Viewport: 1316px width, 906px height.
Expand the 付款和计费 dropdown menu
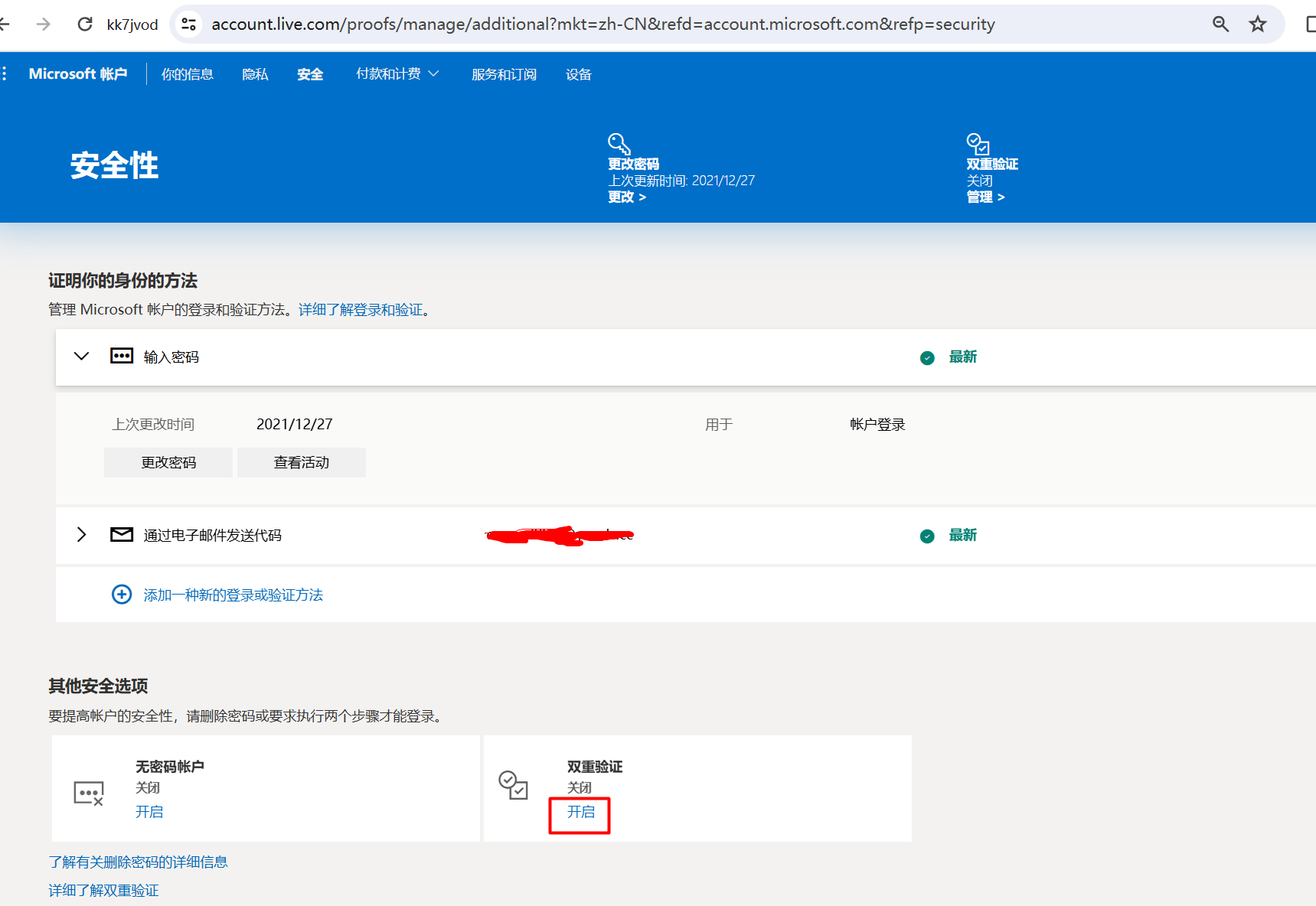pyautogui.click(x=397, y=74)
